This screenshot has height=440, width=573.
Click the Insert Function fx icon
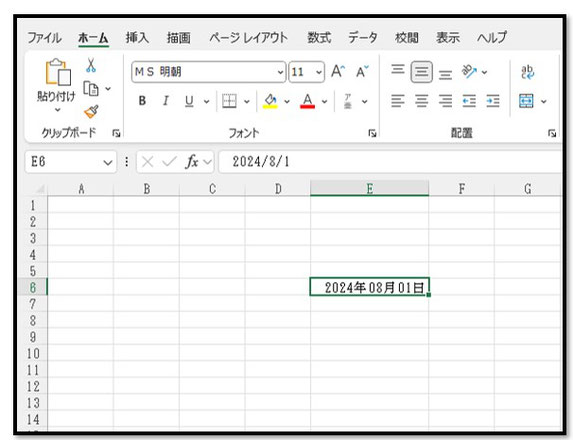[x=192, y=162]
